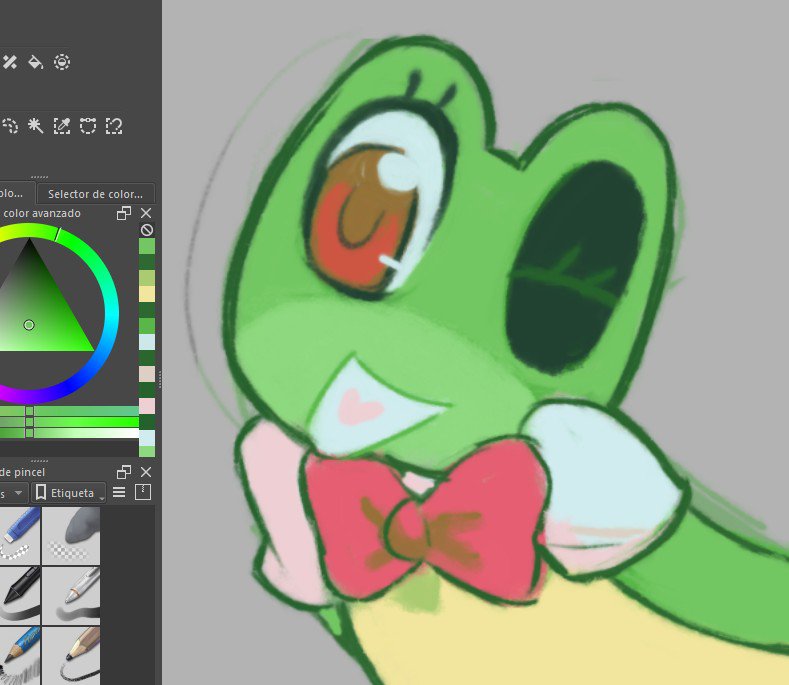
Task: Select the Freehand Selection tool
Action: pyautogui.click(x=10, y=125)
